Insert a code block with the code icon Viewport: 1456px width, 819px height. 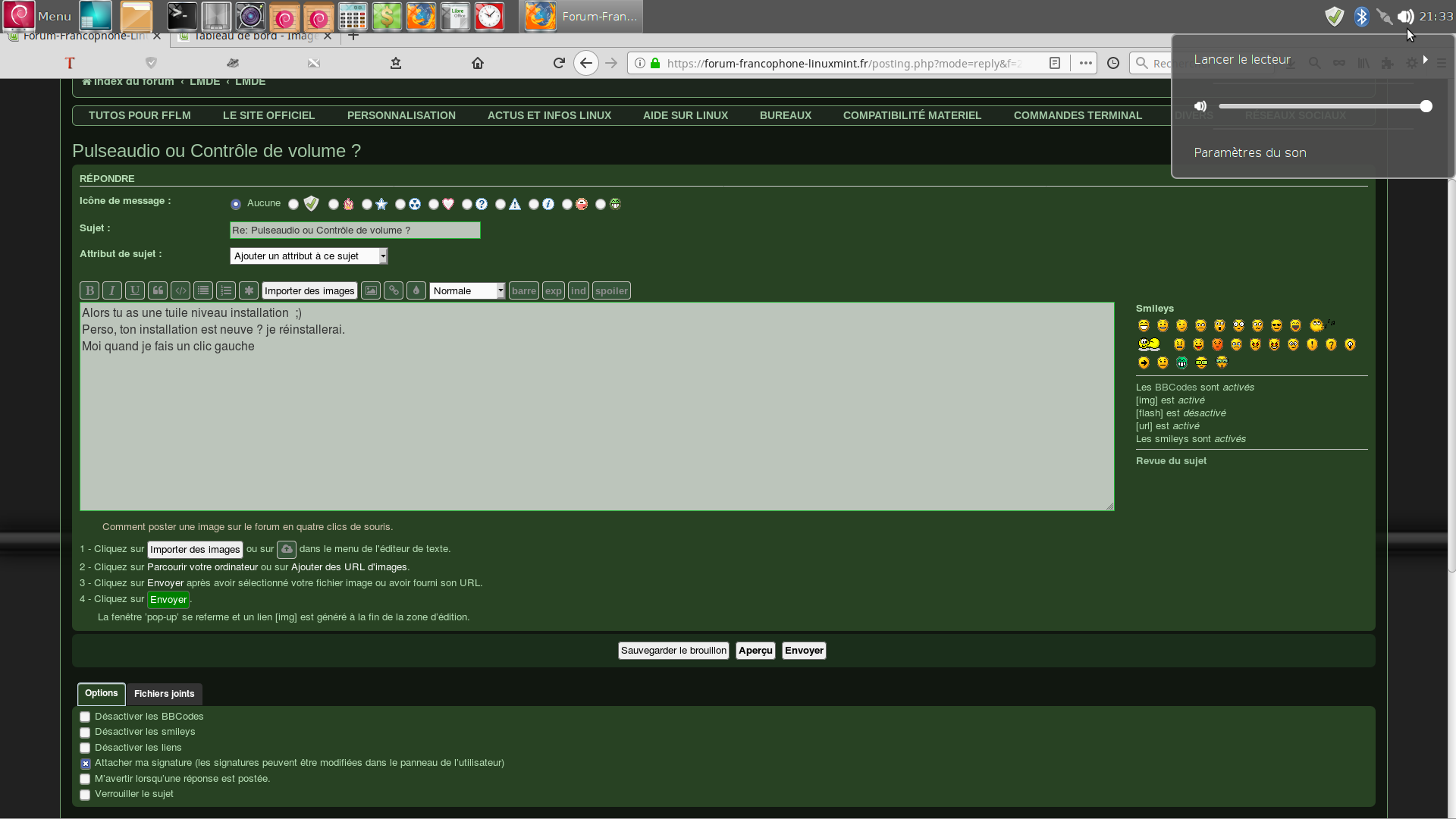pos(180,290)
